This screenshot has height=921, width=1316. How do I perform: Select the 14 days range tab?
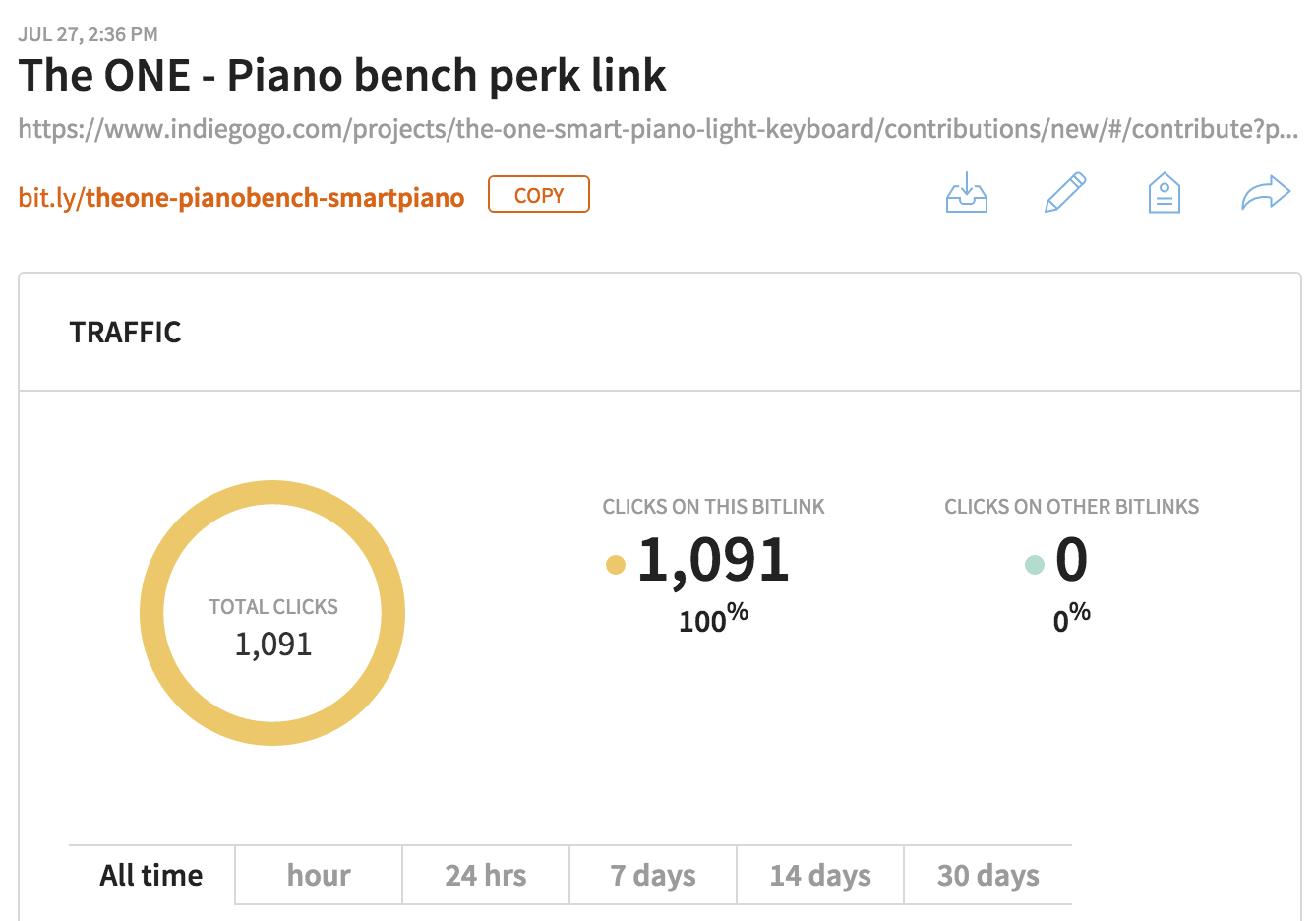click(820, 875)
